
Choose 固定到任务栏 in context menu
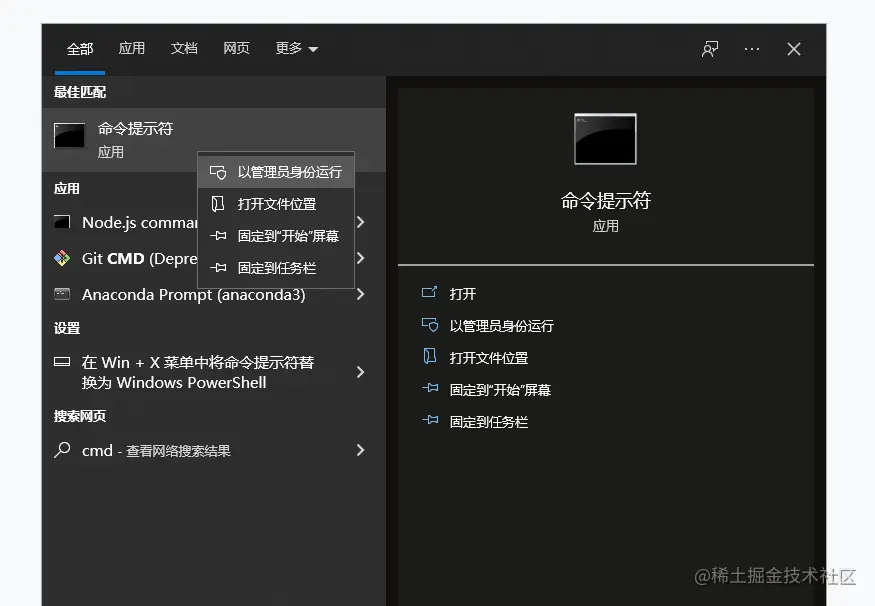(276, 268)
